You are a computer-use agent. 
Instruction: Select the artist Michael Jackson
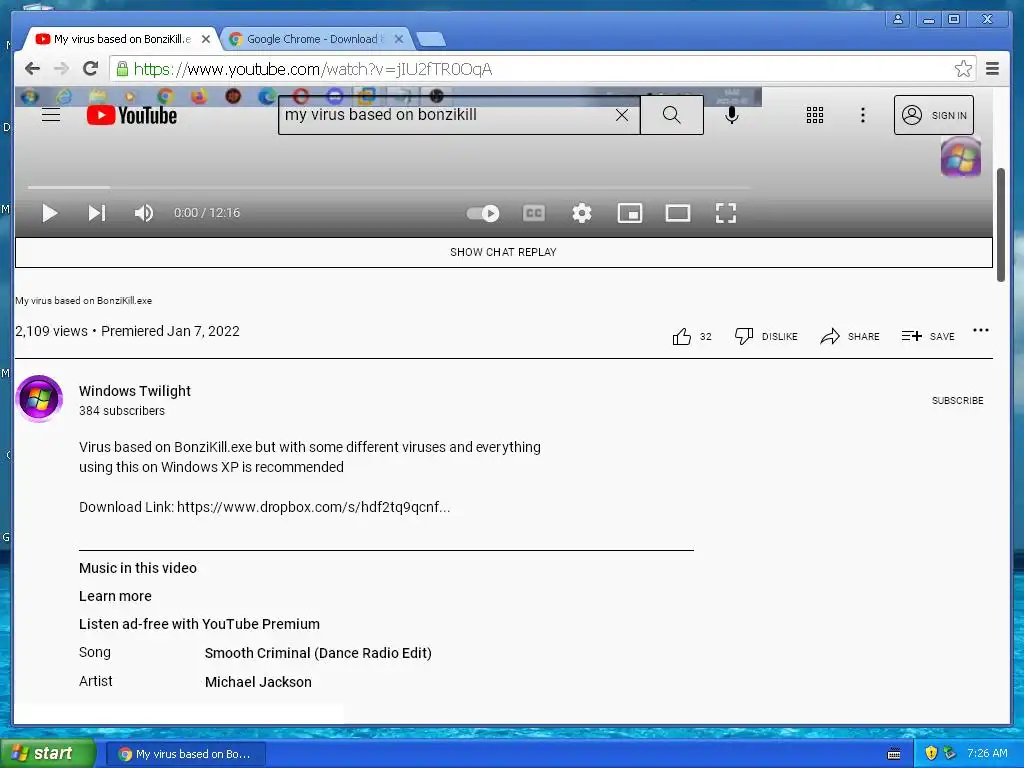(258, 682)
